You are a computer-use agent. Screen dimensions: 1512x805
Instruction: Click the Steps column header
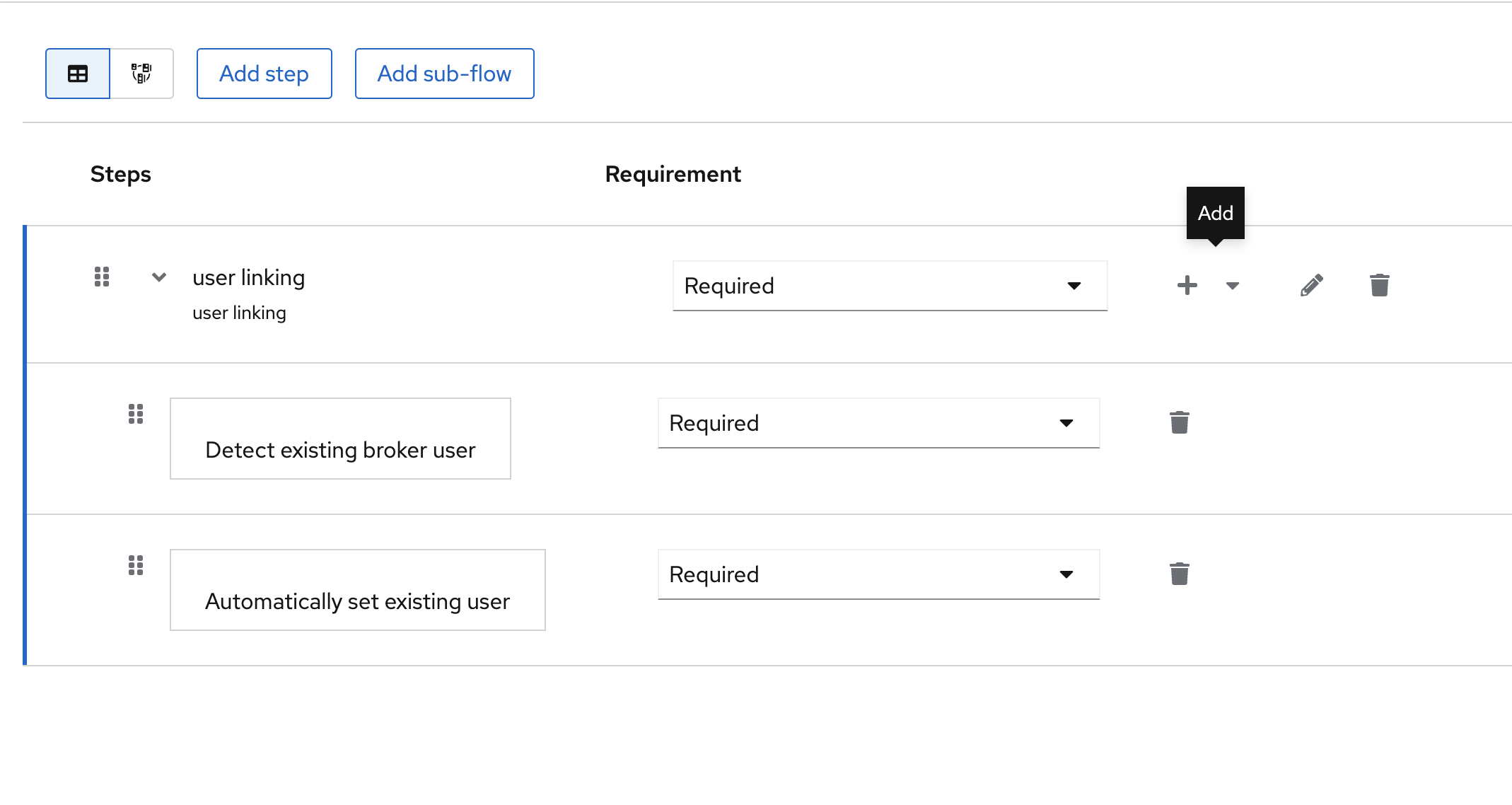(120, 173)
